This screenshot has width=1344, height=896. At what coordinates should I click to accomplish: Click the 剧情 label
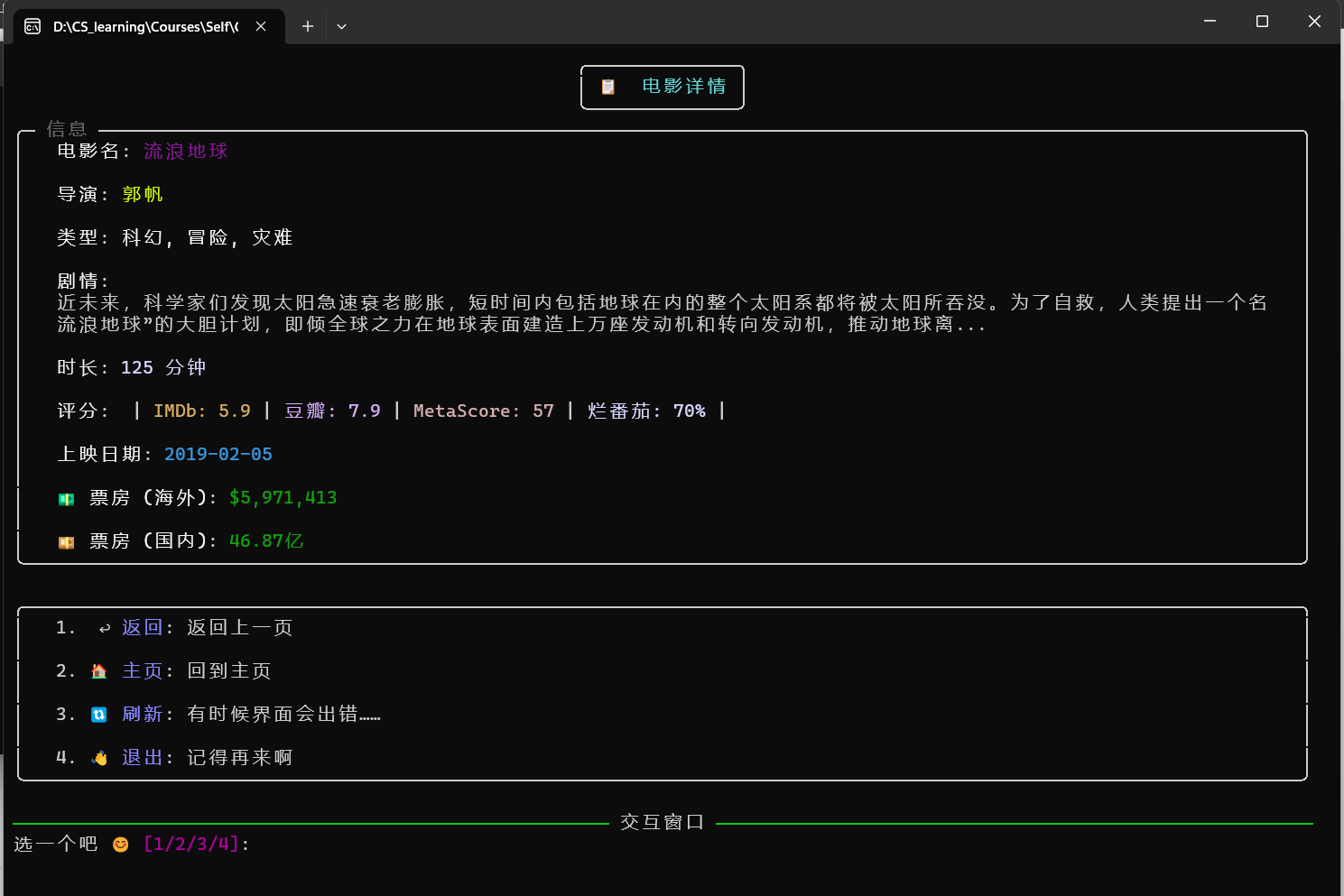[82, 281]
